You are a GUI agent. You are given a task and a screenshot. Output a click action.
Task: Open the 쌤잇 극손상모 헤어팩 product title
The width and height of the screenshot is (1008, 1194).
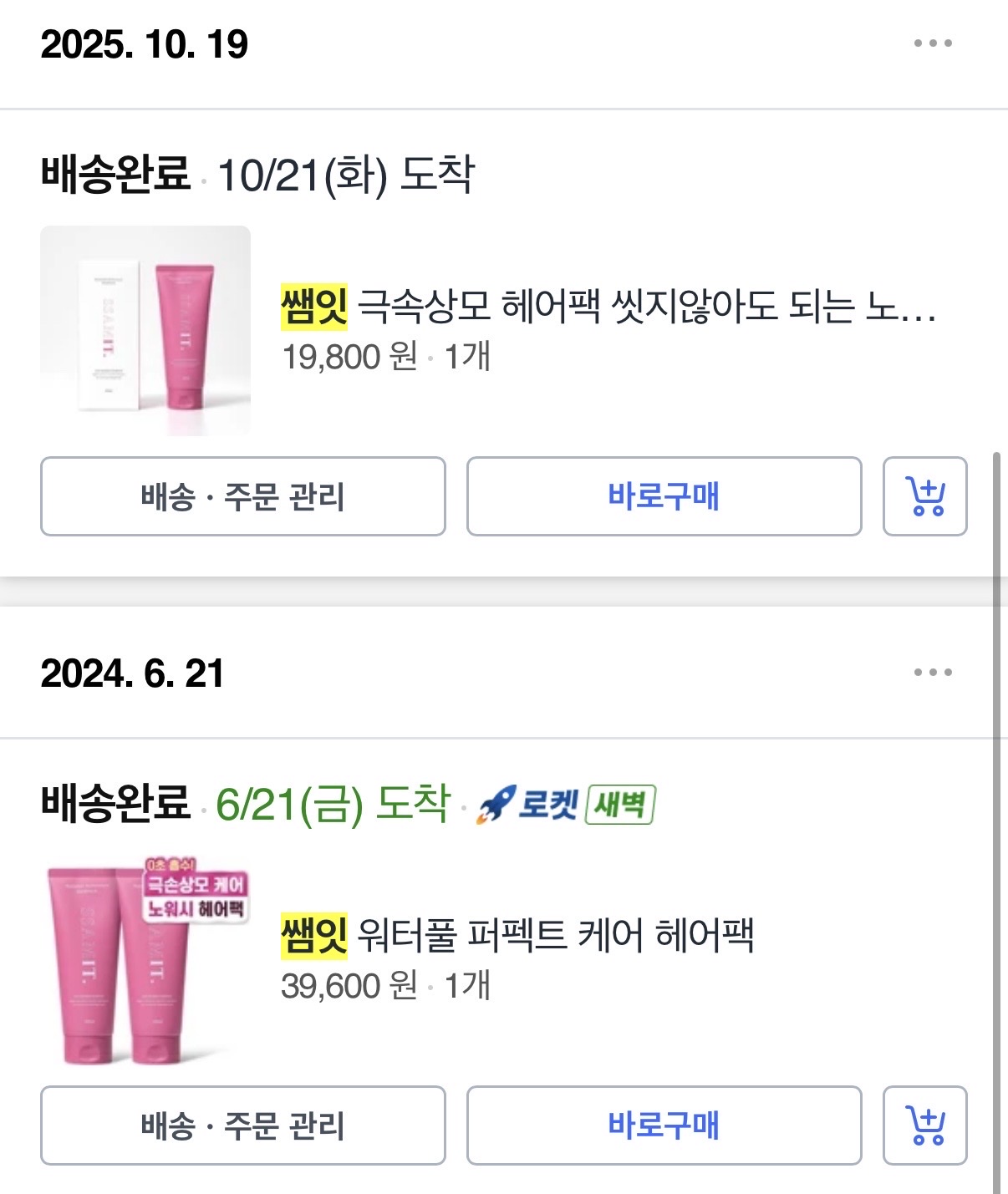pos(608,307)
